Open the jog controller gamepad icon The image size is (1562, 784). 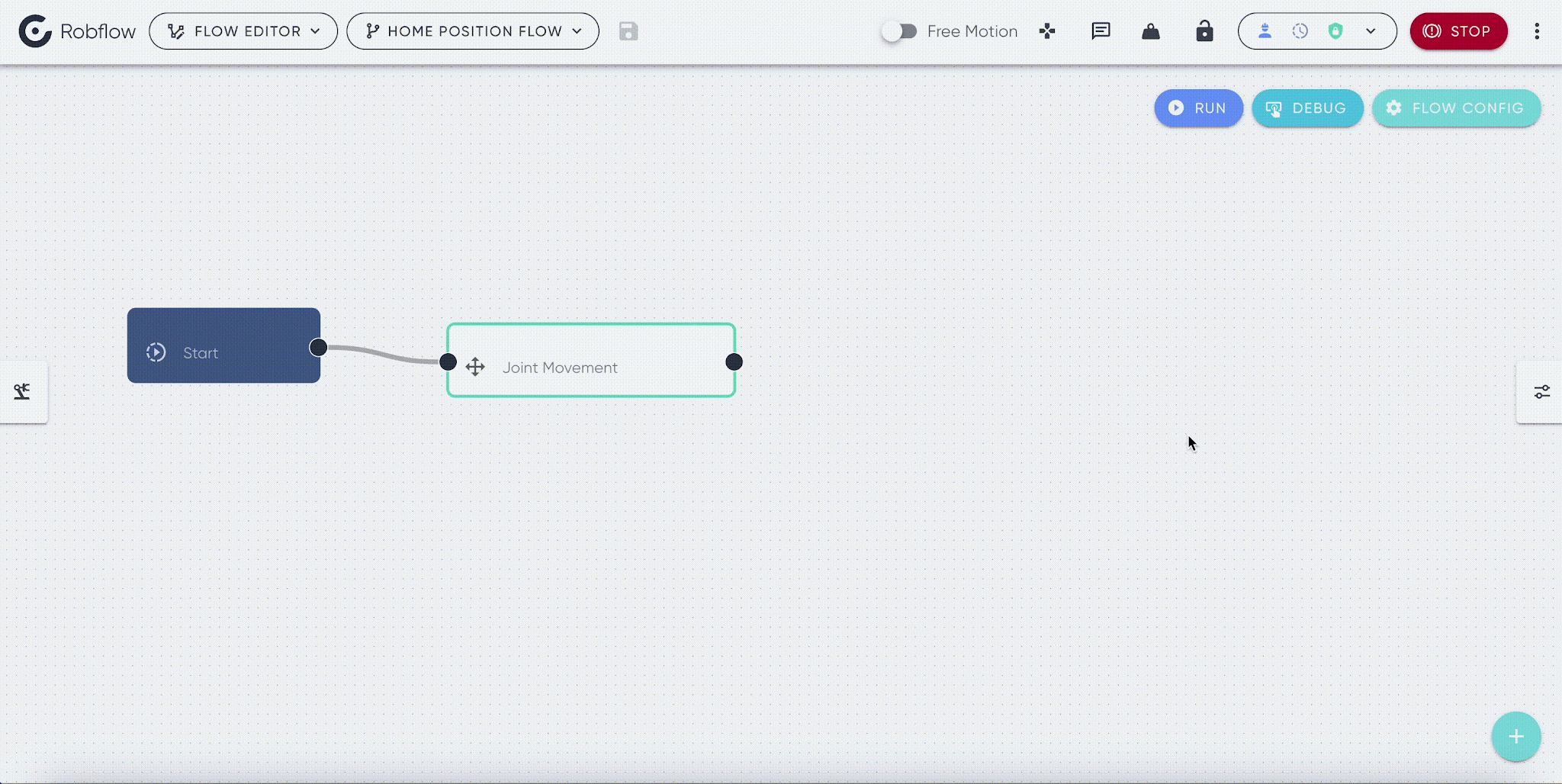[1047, 31]
